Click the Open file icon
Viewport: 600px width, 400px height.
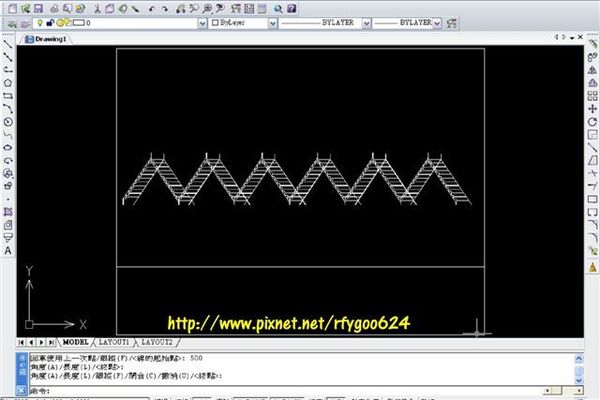26,8
